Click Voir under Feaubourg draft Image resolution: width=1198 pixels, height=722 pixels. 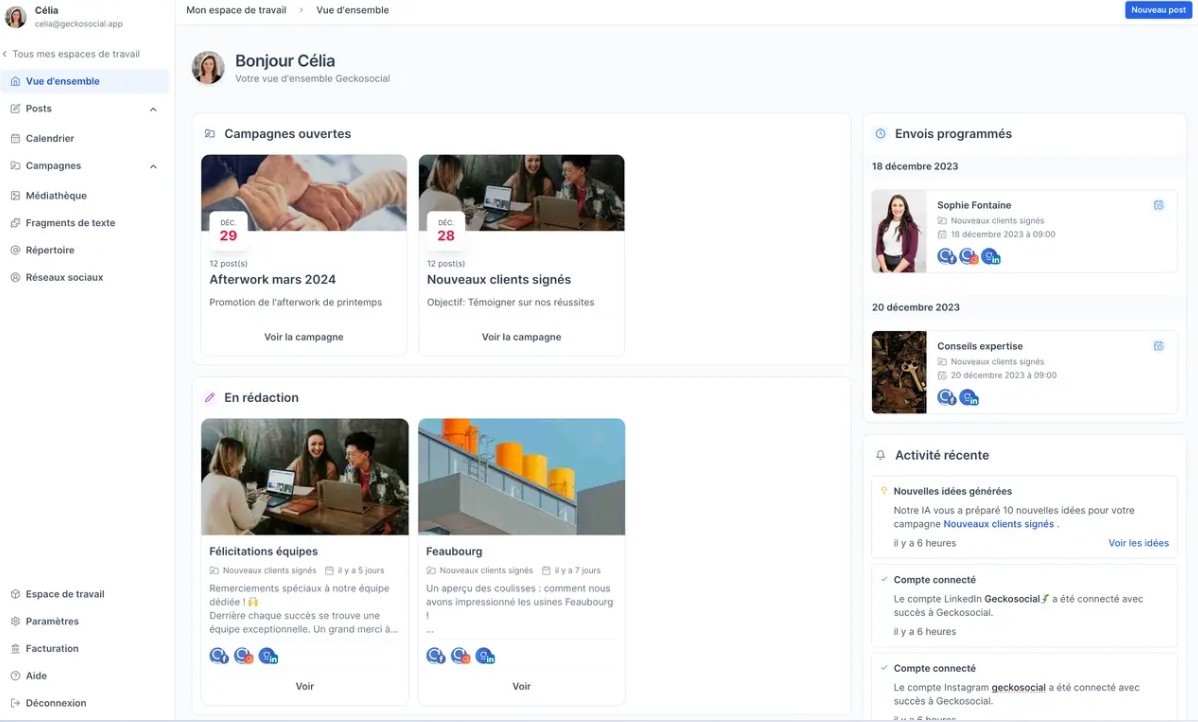coord(521,686)
